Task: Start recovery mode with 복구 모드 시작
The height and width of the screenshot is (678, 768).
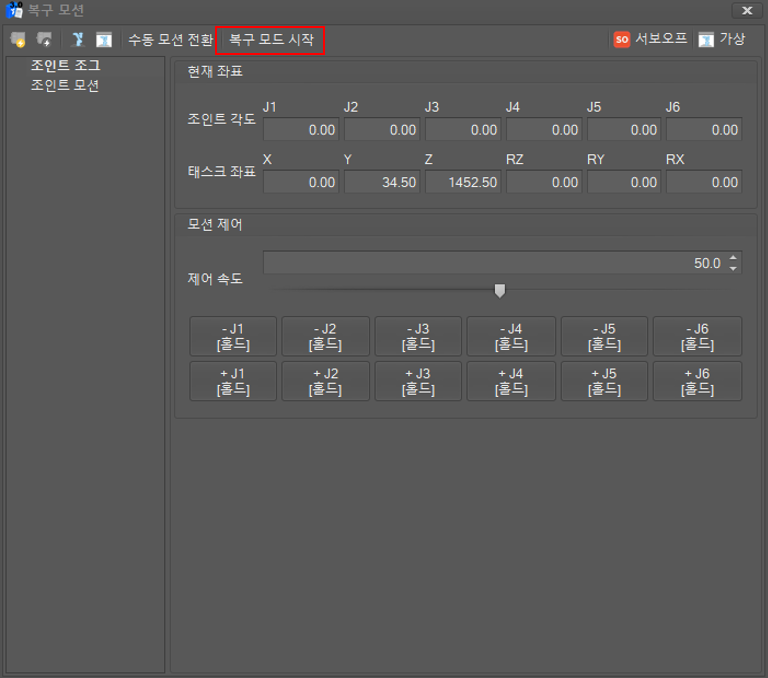Action: 271,40
